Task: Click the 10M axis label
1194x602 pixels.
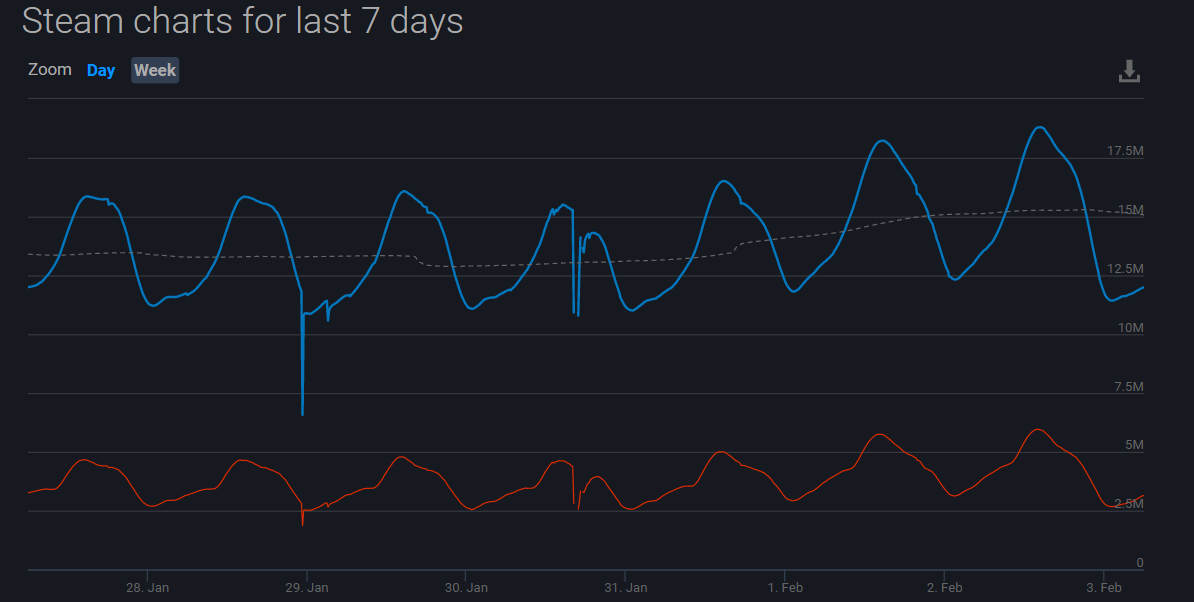Action: [1131, 328]
